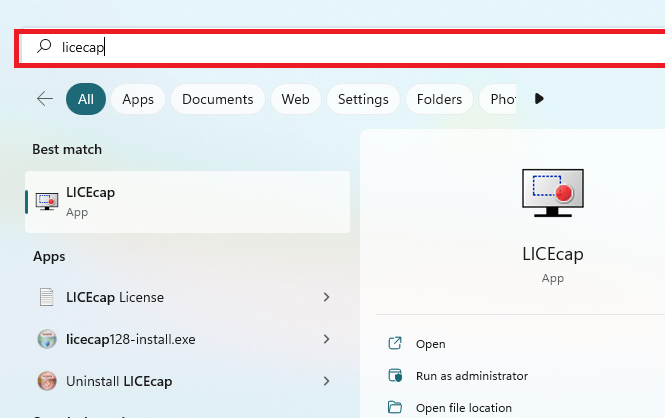Select the All filter tab
Viewport: 665px width, 418px height.
click(x=86, y=99)
